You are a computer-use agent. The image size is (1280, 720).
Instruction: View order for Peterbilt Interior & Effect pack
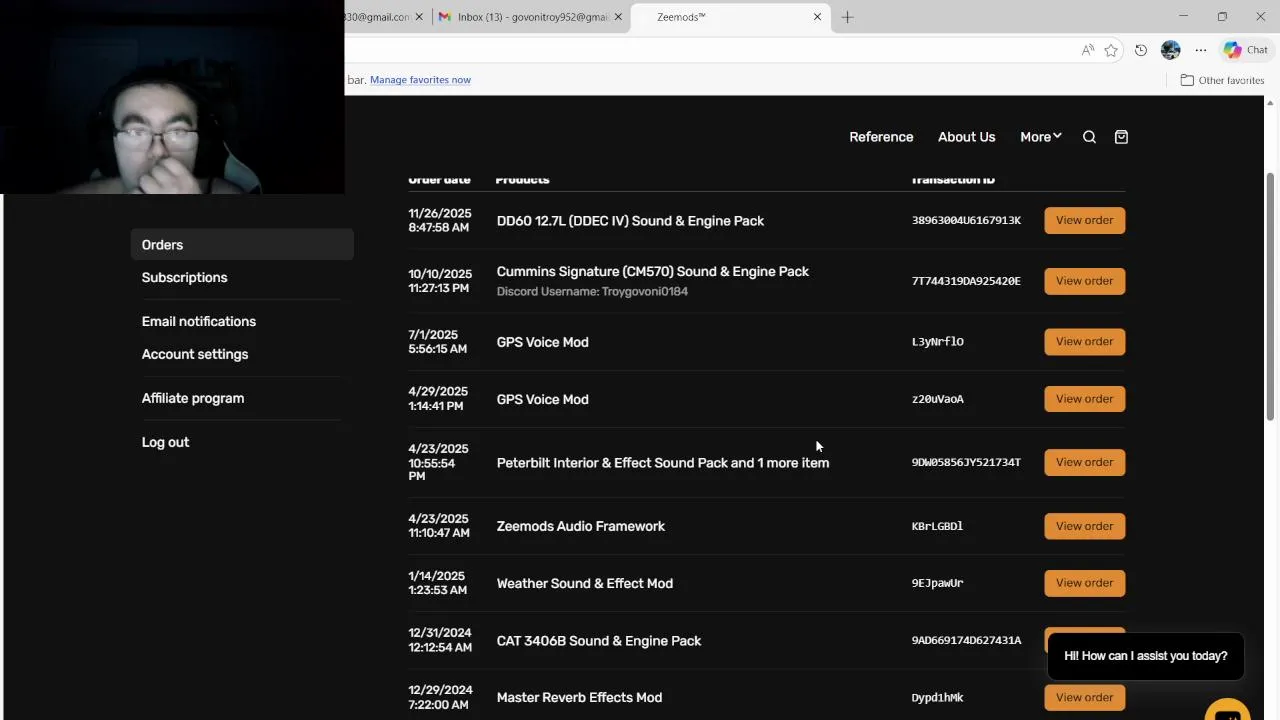point(1084,462)
